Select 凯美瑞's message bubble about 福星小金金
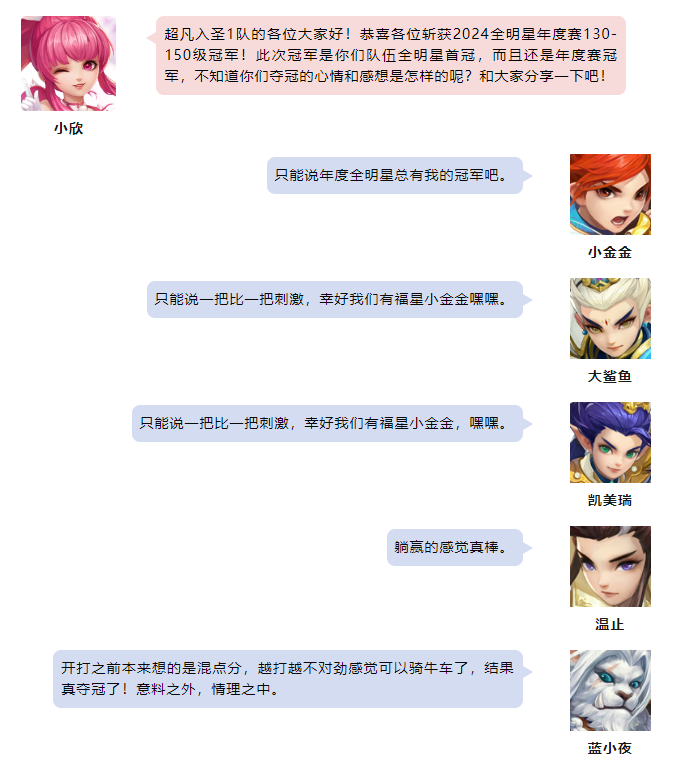 [327, 423]
